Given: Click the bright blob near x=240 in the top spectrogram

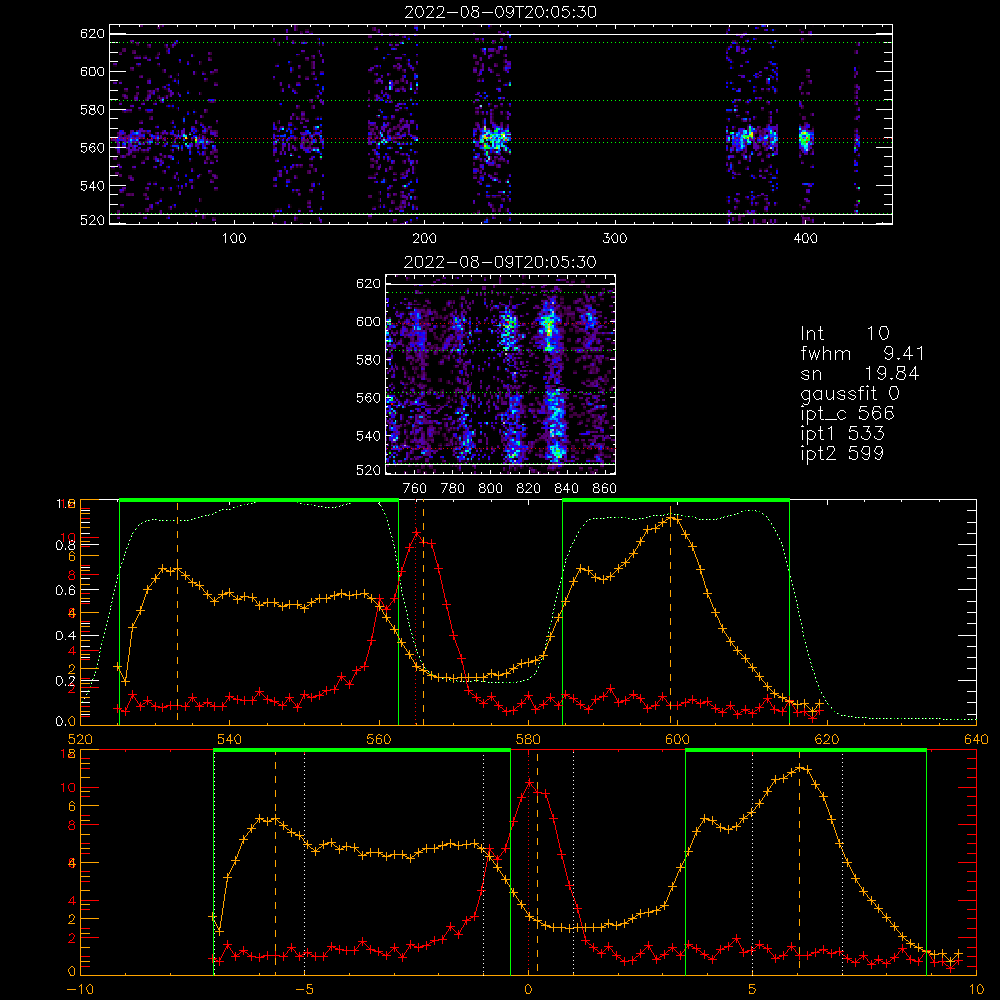Looking at the screenshot, I should [x=492, y=139].
